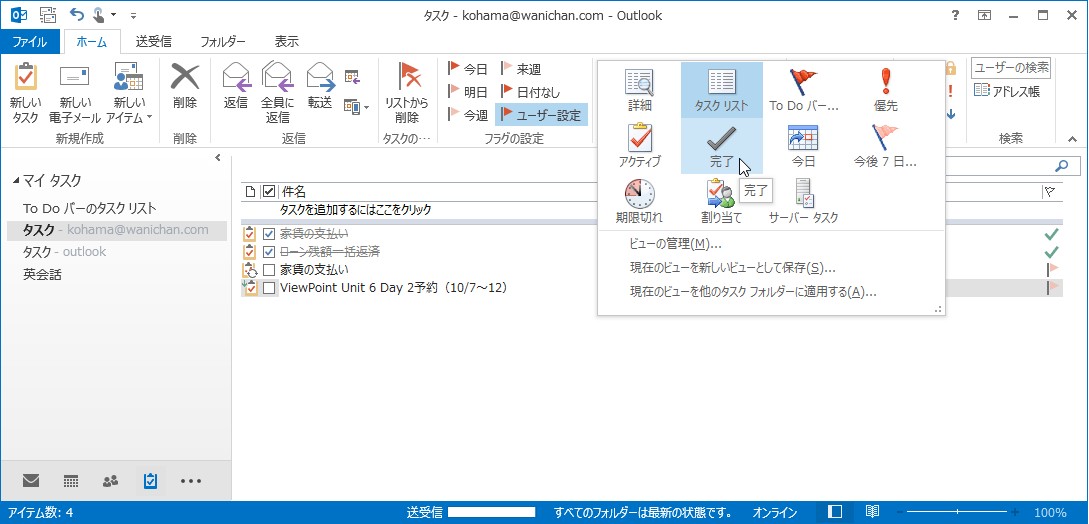Screen dimensions: 1089x524
Task: Choose the 今後 7 日 view
Action: pyautogui.click(x=886, y=146)
